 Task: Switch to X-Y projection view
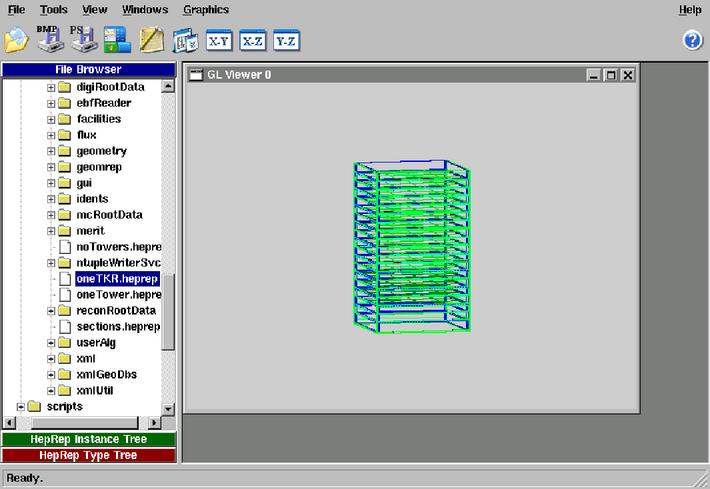pyautogui.click(x=219, y=41)
